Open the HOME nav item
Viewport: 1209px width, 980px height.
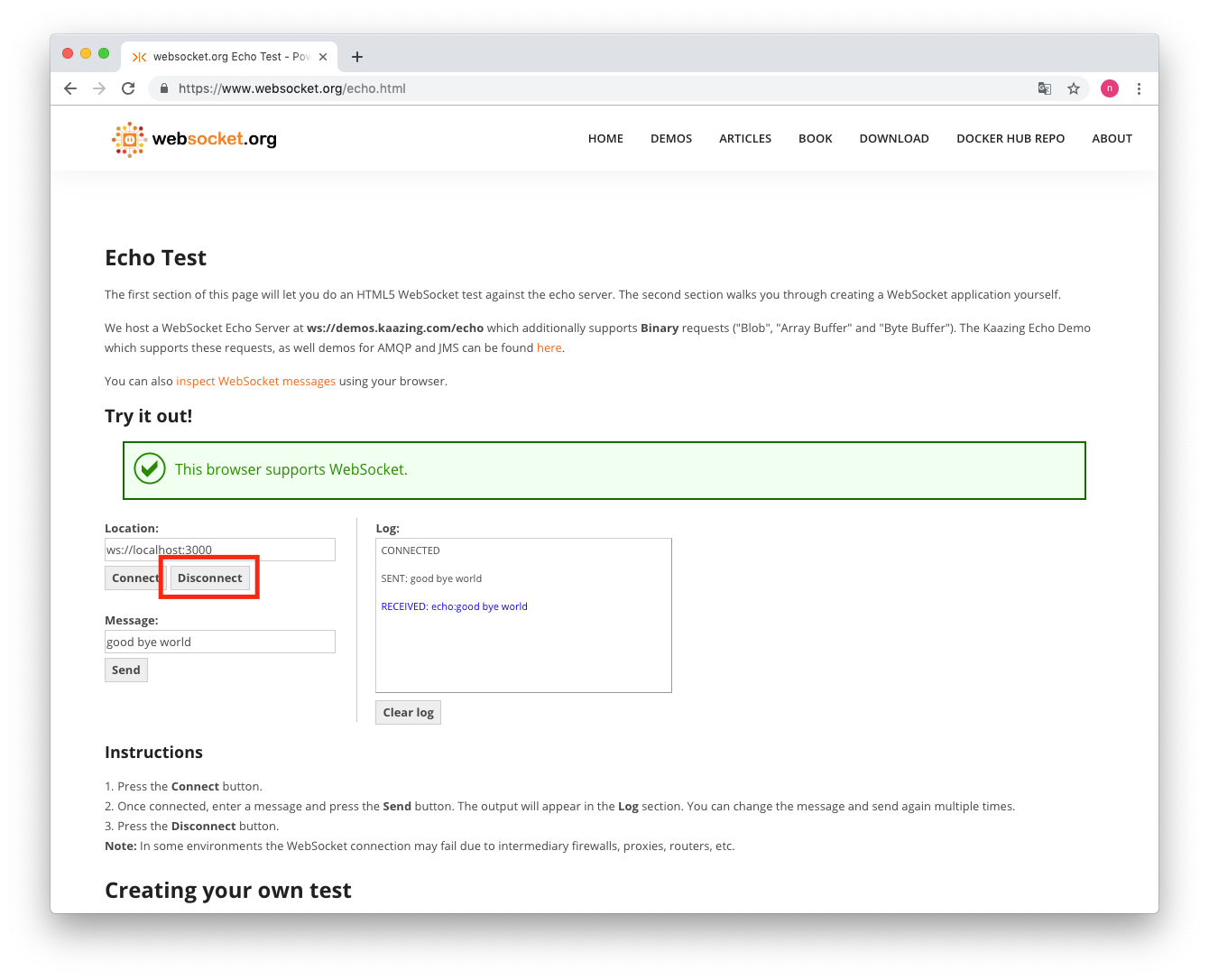pos(605,138)
